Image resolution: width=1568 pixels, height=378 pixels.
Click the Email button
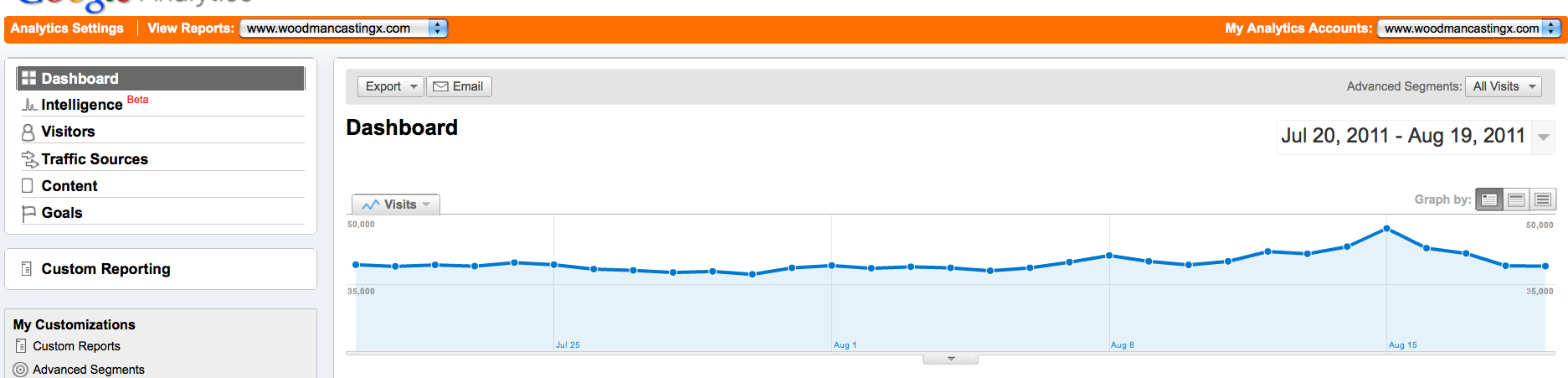pyautogui.click(x=459, y=86)
